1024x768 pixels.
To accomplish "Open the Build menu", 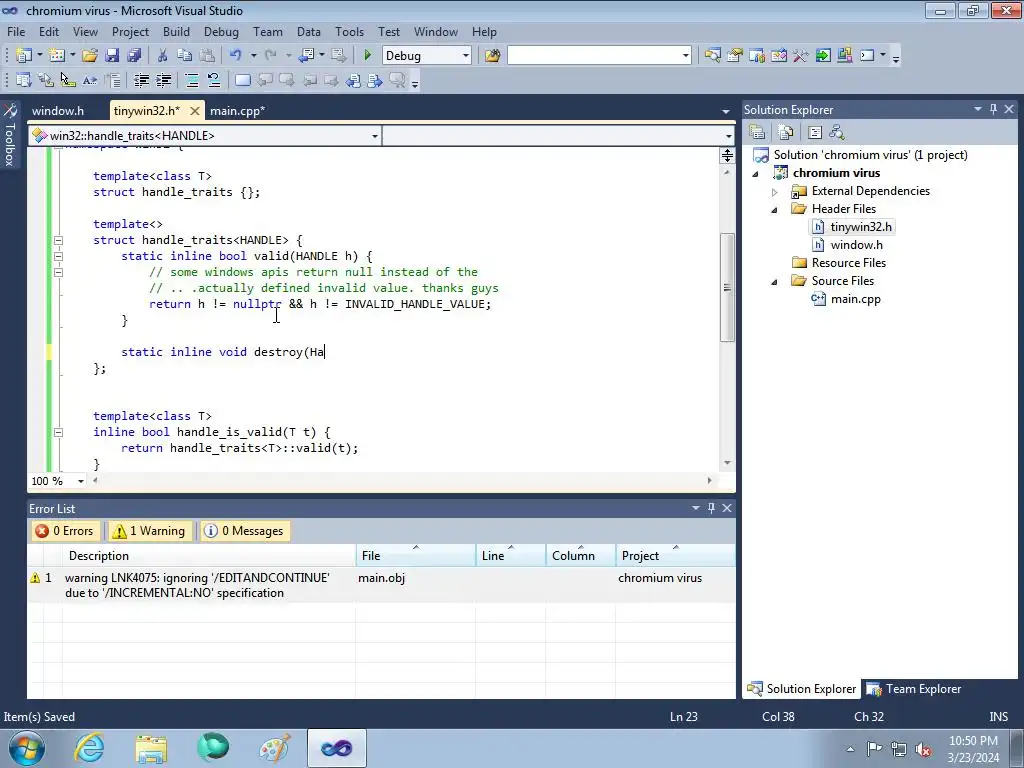I will pyautogui.click(x=176, y=31).
